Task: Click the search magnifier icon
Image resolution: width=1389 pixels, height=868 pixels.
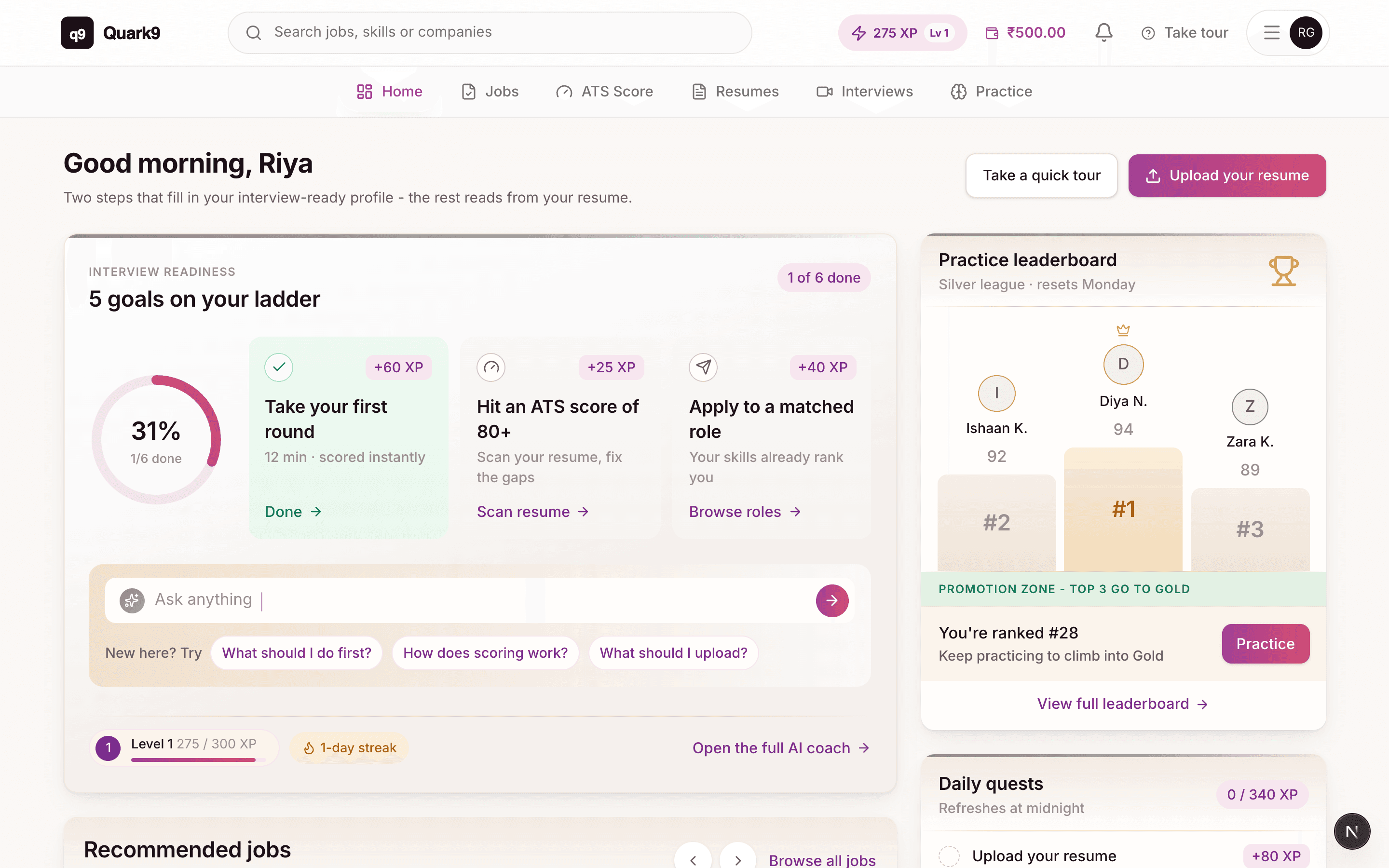Action: pyautogui.click(x=254, y=33)
